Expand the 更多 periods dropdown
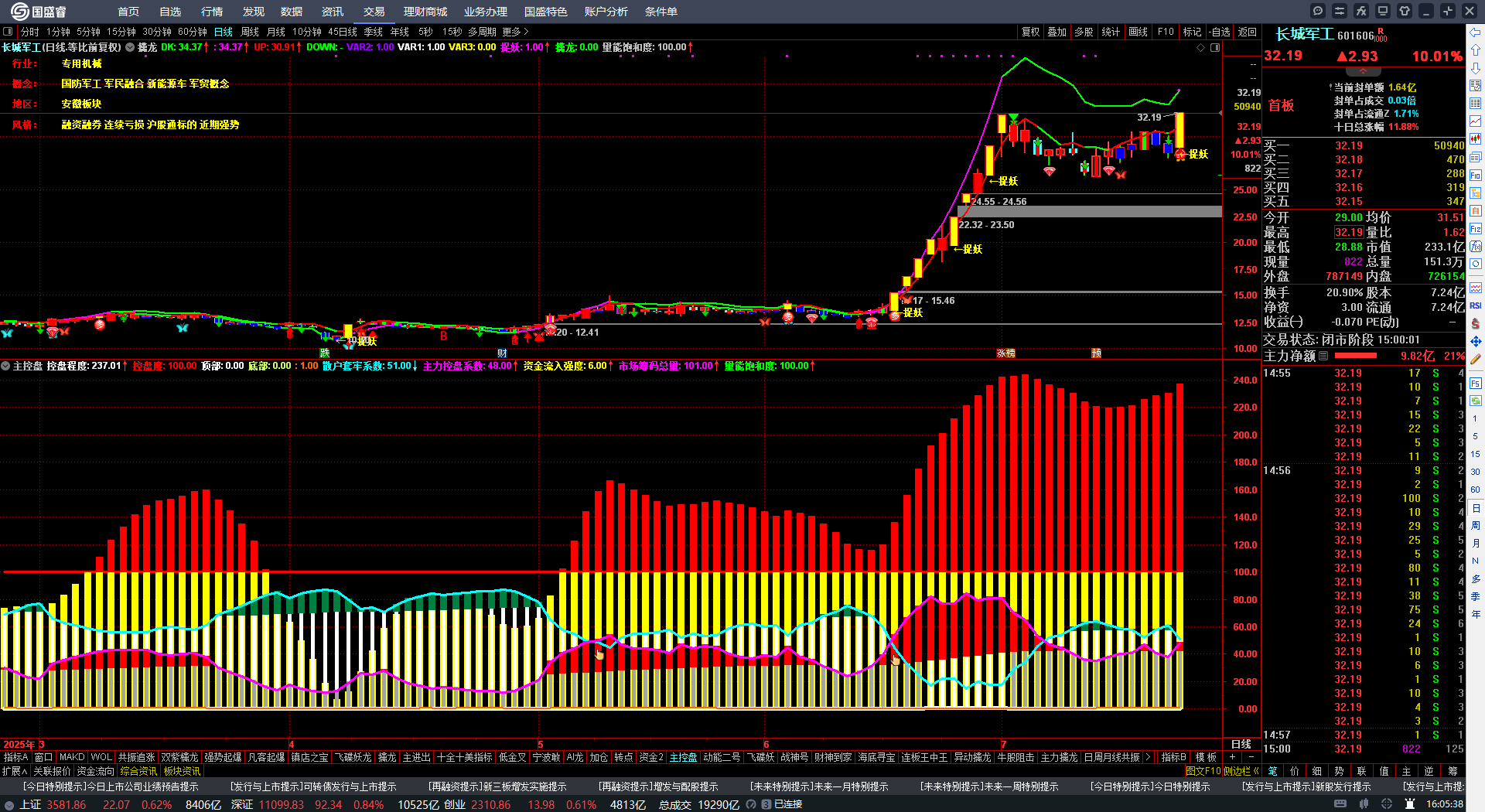This screenshot has width=1485, height=812. (x=515, y=32)
